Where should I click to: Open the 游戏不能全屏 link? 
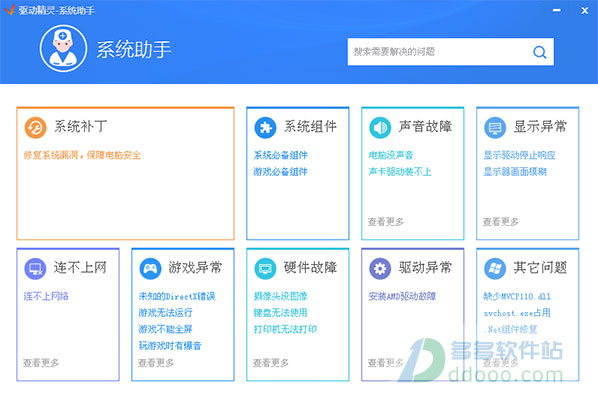[x=165, y=329]
